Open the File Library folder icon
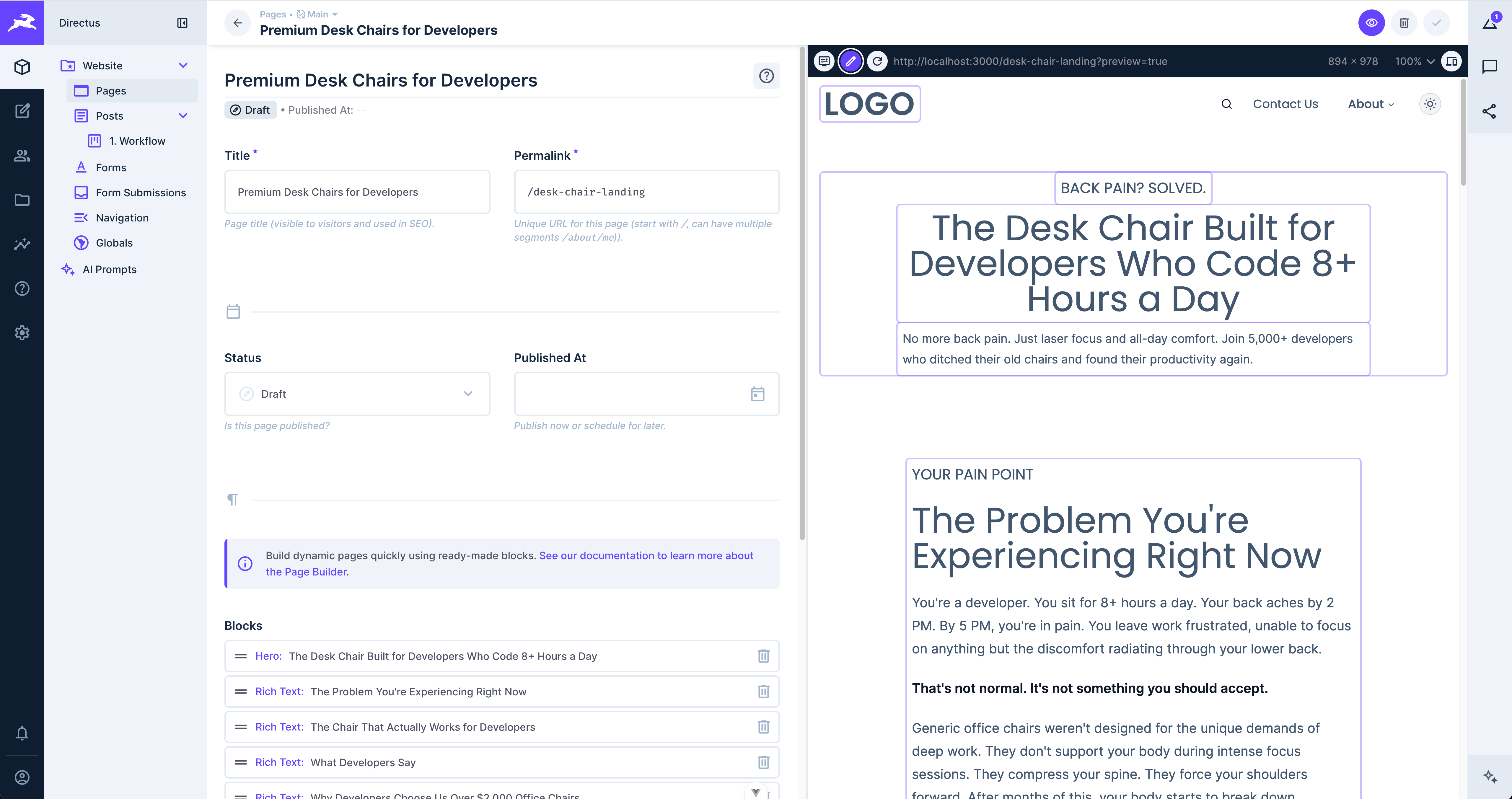The width and height of the screenshot is (1512, 799). (x=22, y=200)
